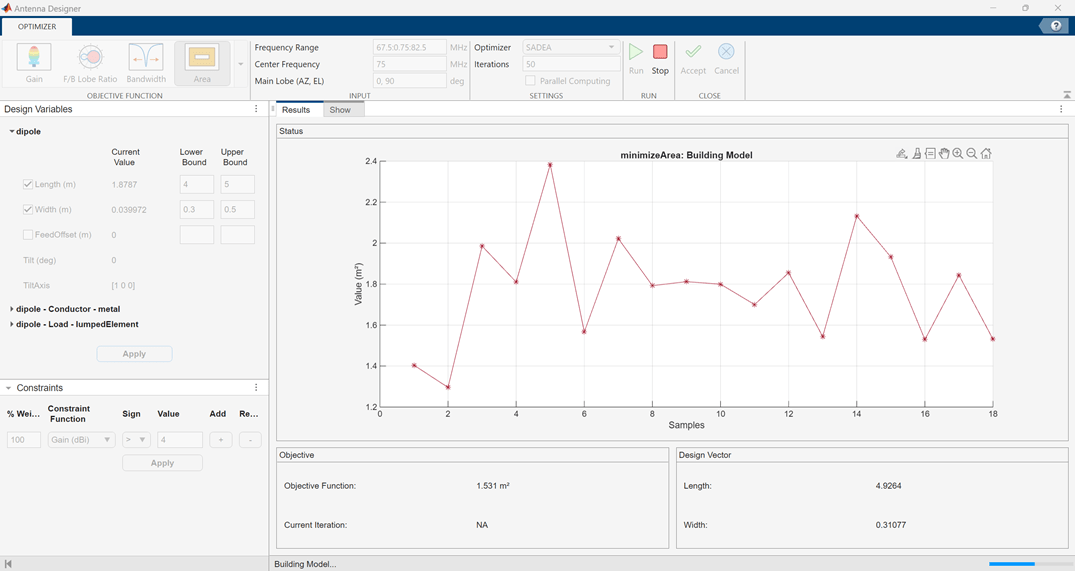This screenshot has width=1075, height=571.
Task: Toggle the Width (m) checkbox
Action: [28, 210]
